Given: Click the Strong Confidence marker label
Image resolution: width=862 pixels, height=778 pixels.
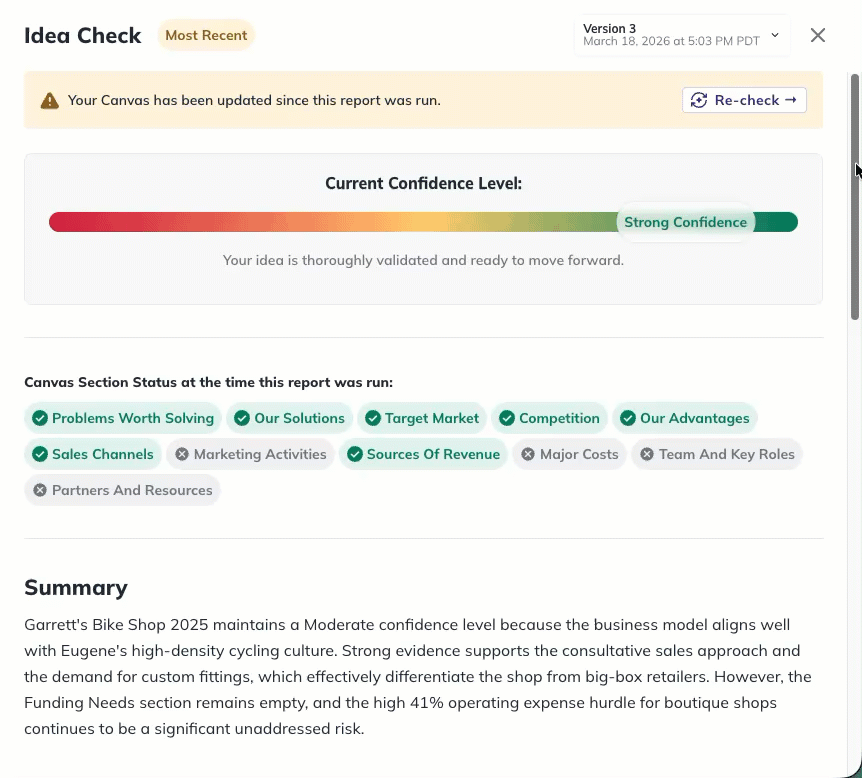Looking at the screenshot, I should pos(685,222).
